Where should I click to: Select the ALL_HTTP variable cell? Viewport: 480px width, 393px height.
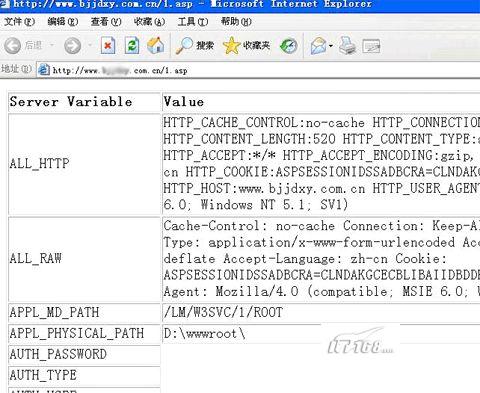pos(84,164)
